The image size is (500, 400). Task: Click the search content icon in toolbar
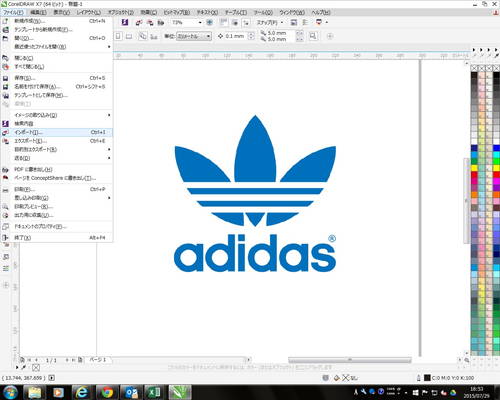coord(125,22)
